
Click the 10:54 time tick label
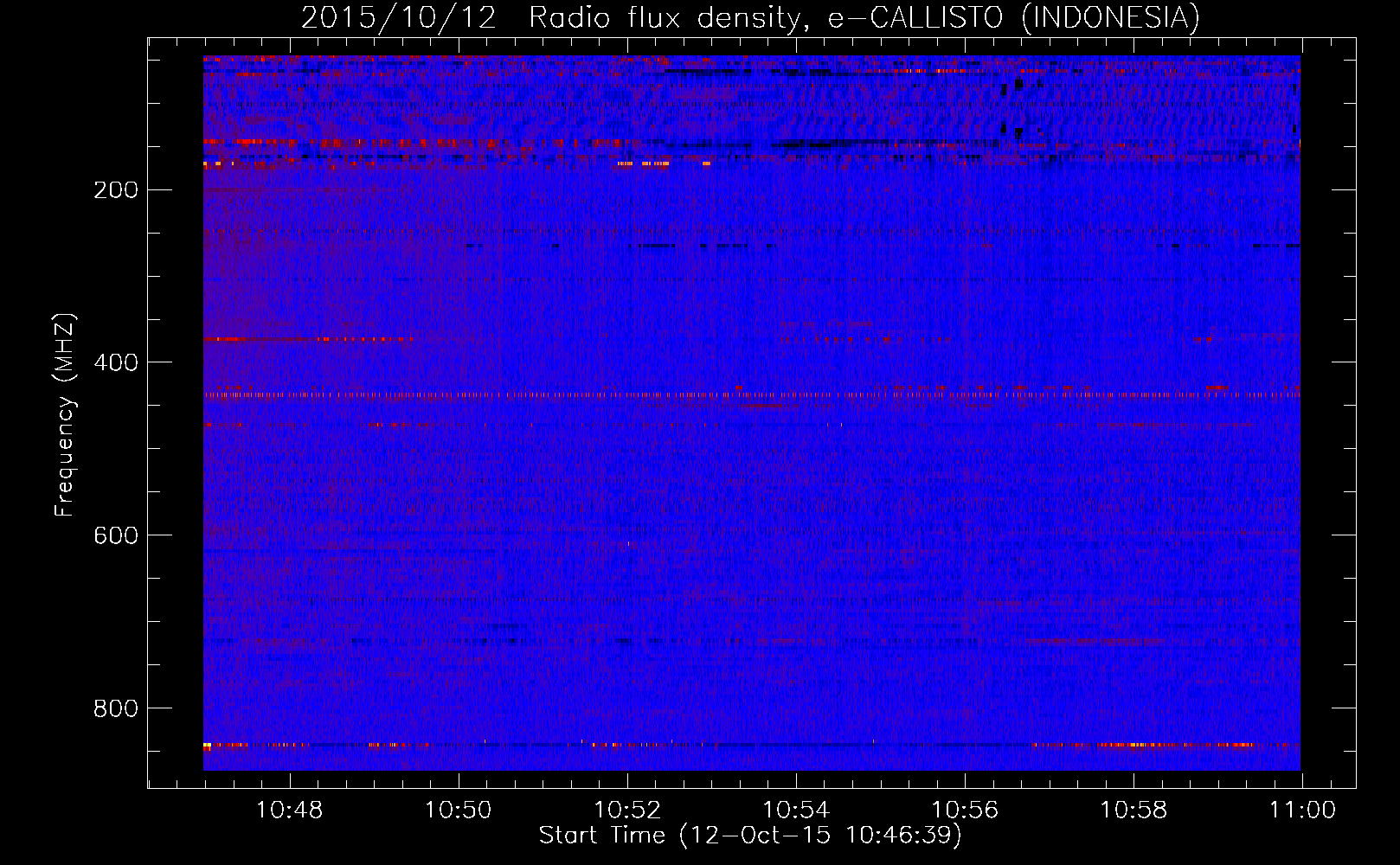pos(796,811)
